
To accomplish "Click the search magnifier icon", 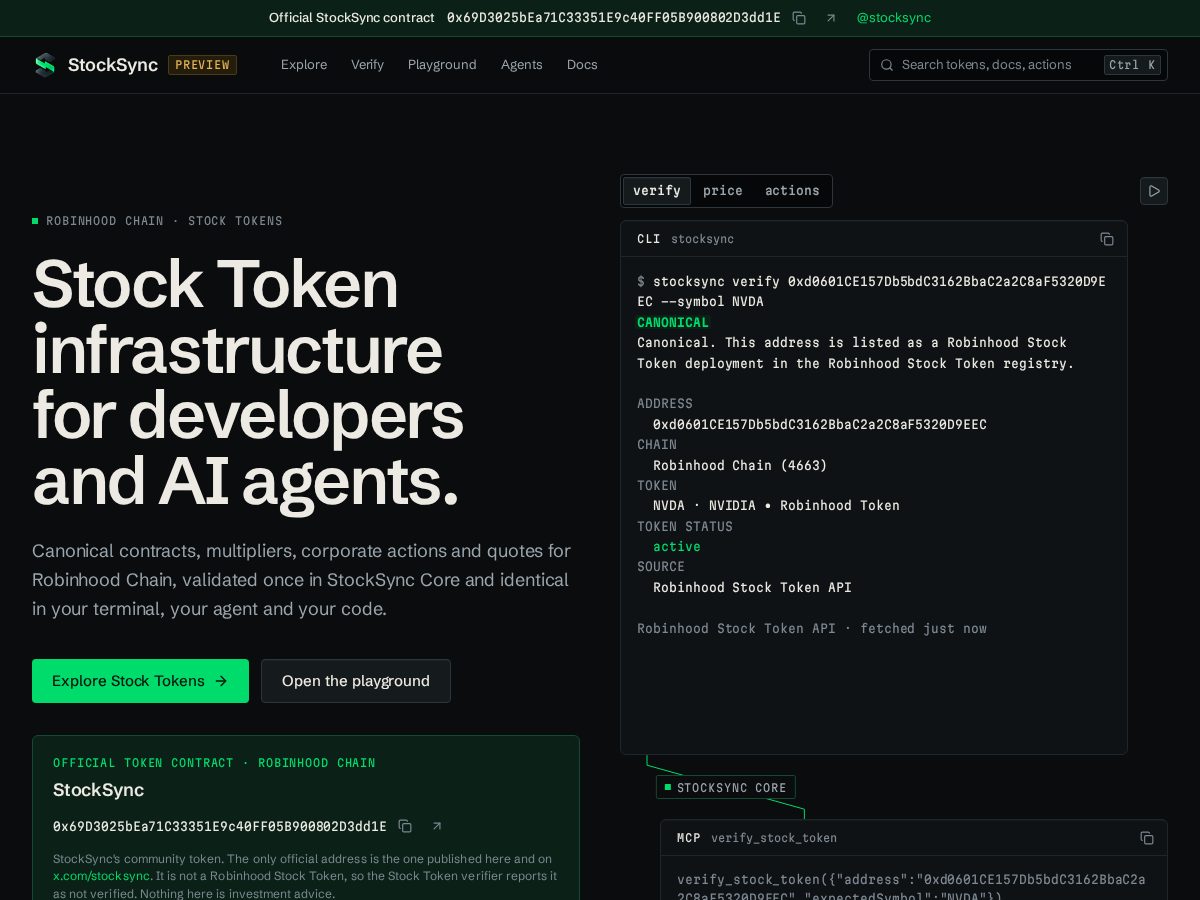I will click(x=886, y=65).
